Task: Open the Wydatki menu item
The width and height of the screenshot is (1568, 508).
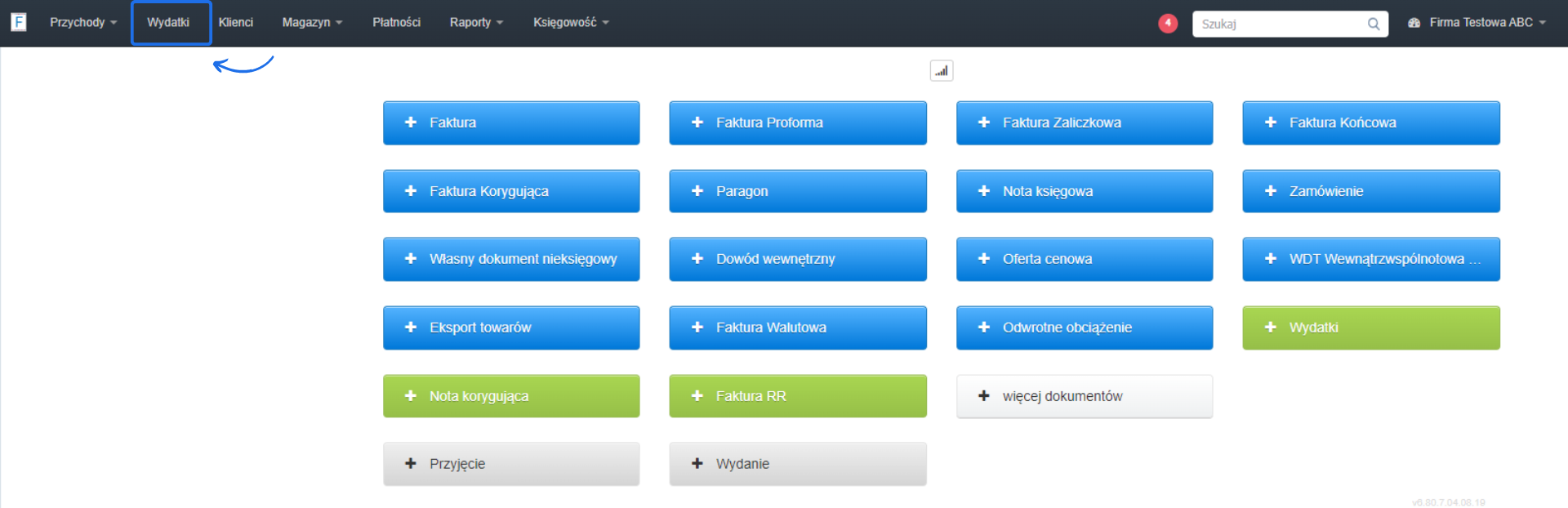Action: pos(168,22)
